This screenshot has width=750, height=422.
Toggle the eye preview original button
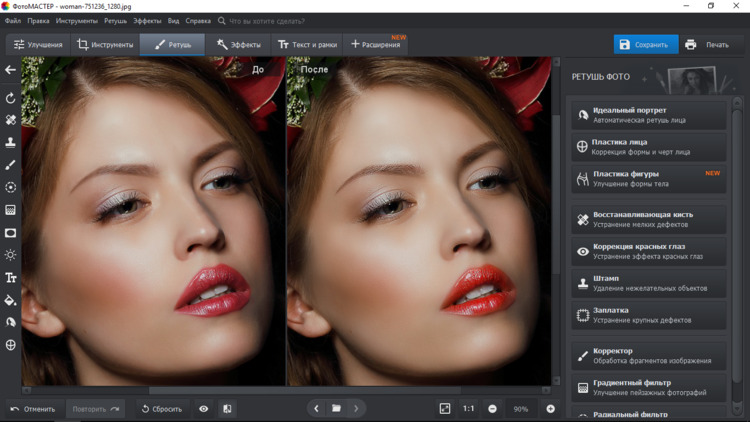204,409
